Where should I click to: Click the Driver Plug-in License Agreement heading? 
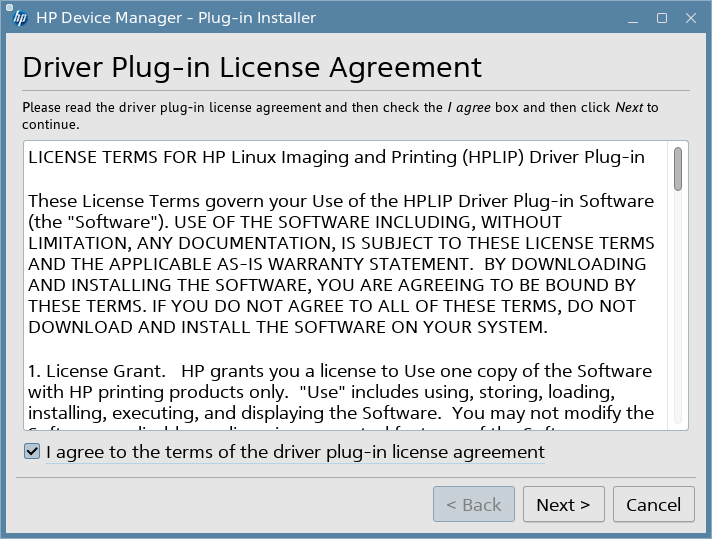tap(252, 67)
